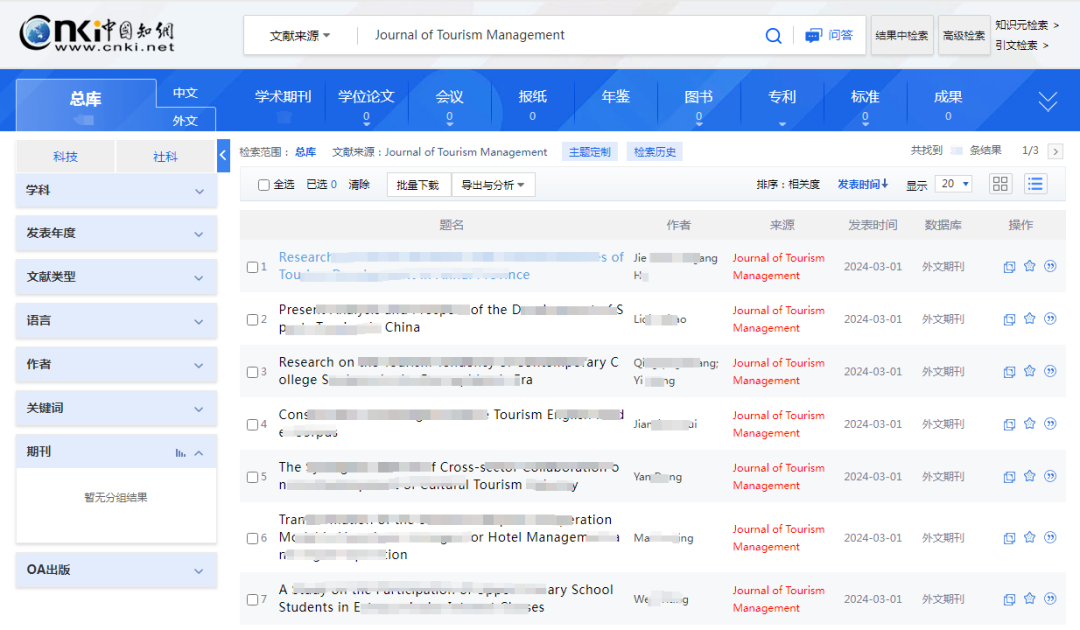
Task: Open the 问答 chat assistant icon
Action: coord(813,36)
